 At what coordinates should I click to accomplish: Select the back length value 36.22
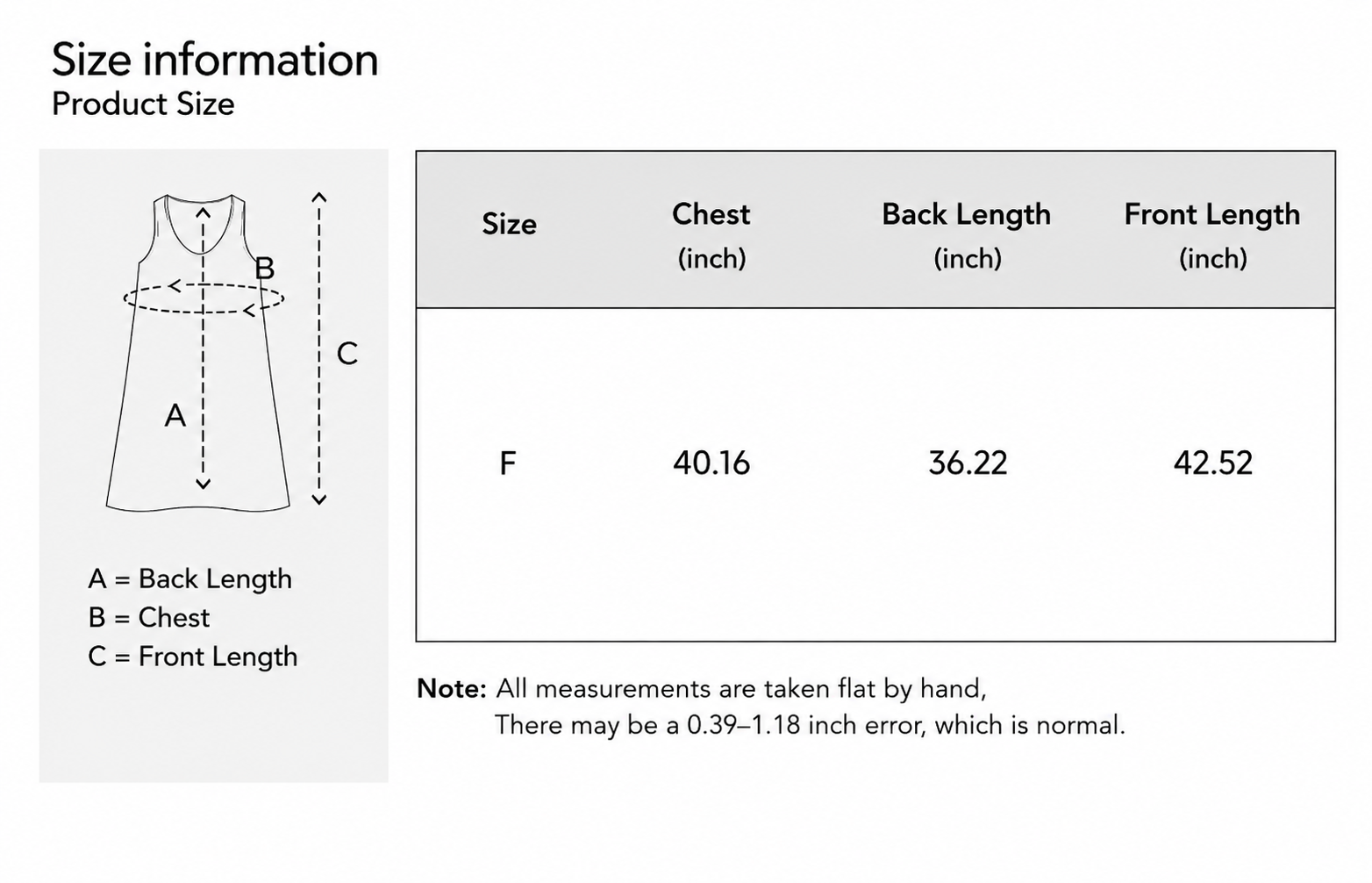pyautogui.click(x=968, y=463)
